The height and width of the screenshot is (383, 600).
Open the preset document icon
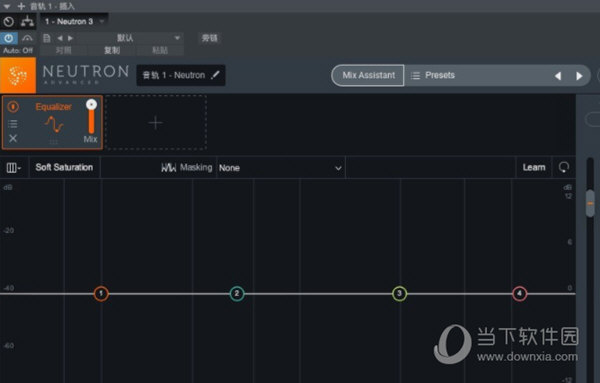point(47,38)
